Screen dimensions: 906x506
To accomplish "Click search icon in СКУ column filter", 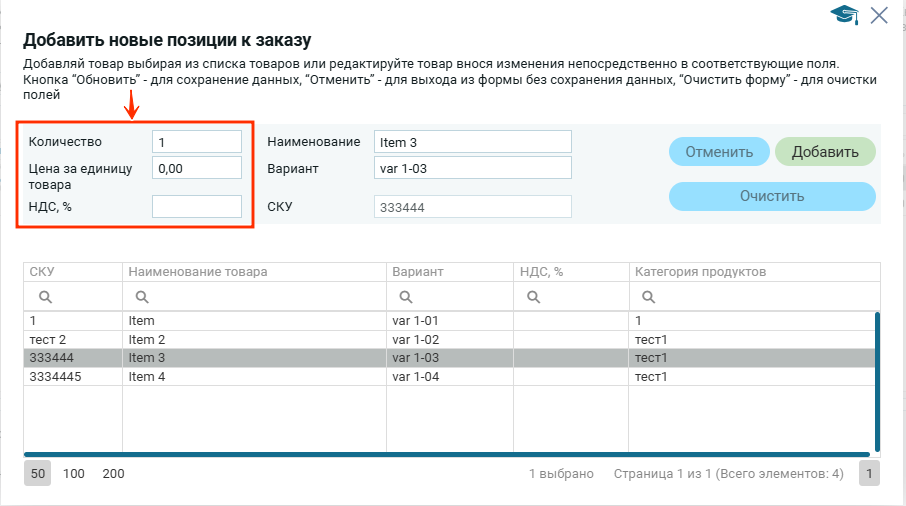I will click(x=44, y=296).
